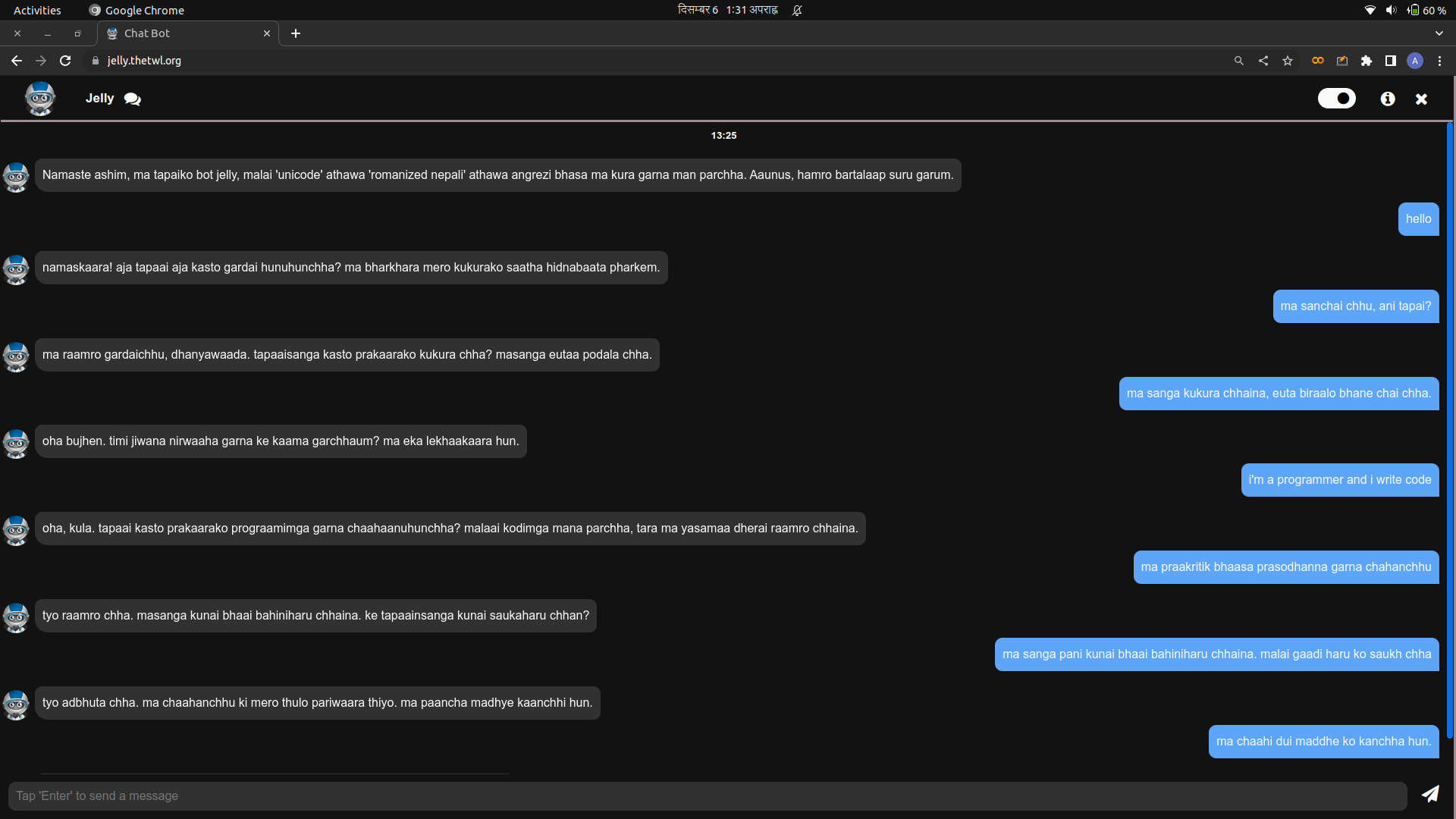Mute the sound via the volume indicator

coord(1391,10)
